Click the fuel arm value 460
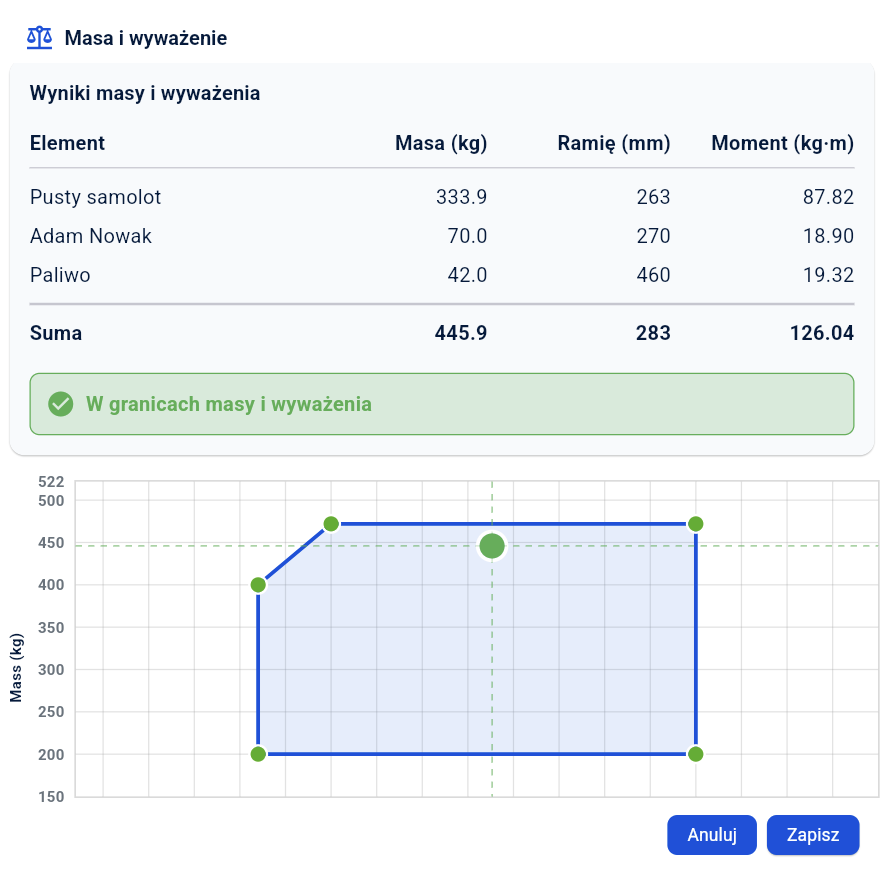 point(653,275)
